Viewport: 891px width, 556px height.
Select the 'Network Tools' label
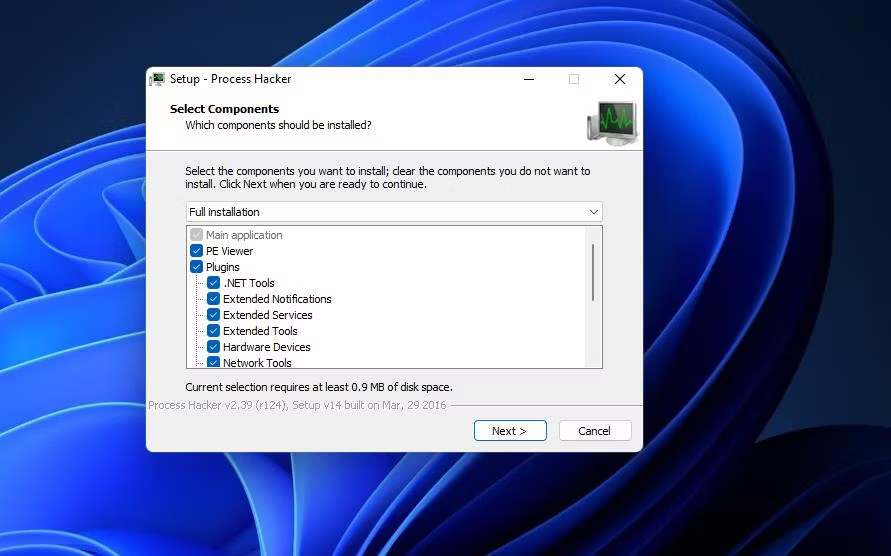257,362
